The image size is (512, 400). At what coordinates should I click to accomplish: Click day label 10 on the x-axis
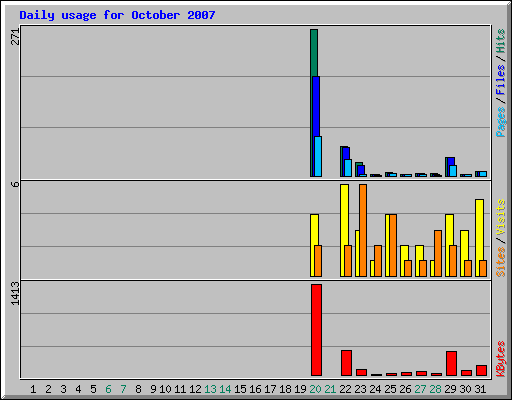click(x=165, y=389)
